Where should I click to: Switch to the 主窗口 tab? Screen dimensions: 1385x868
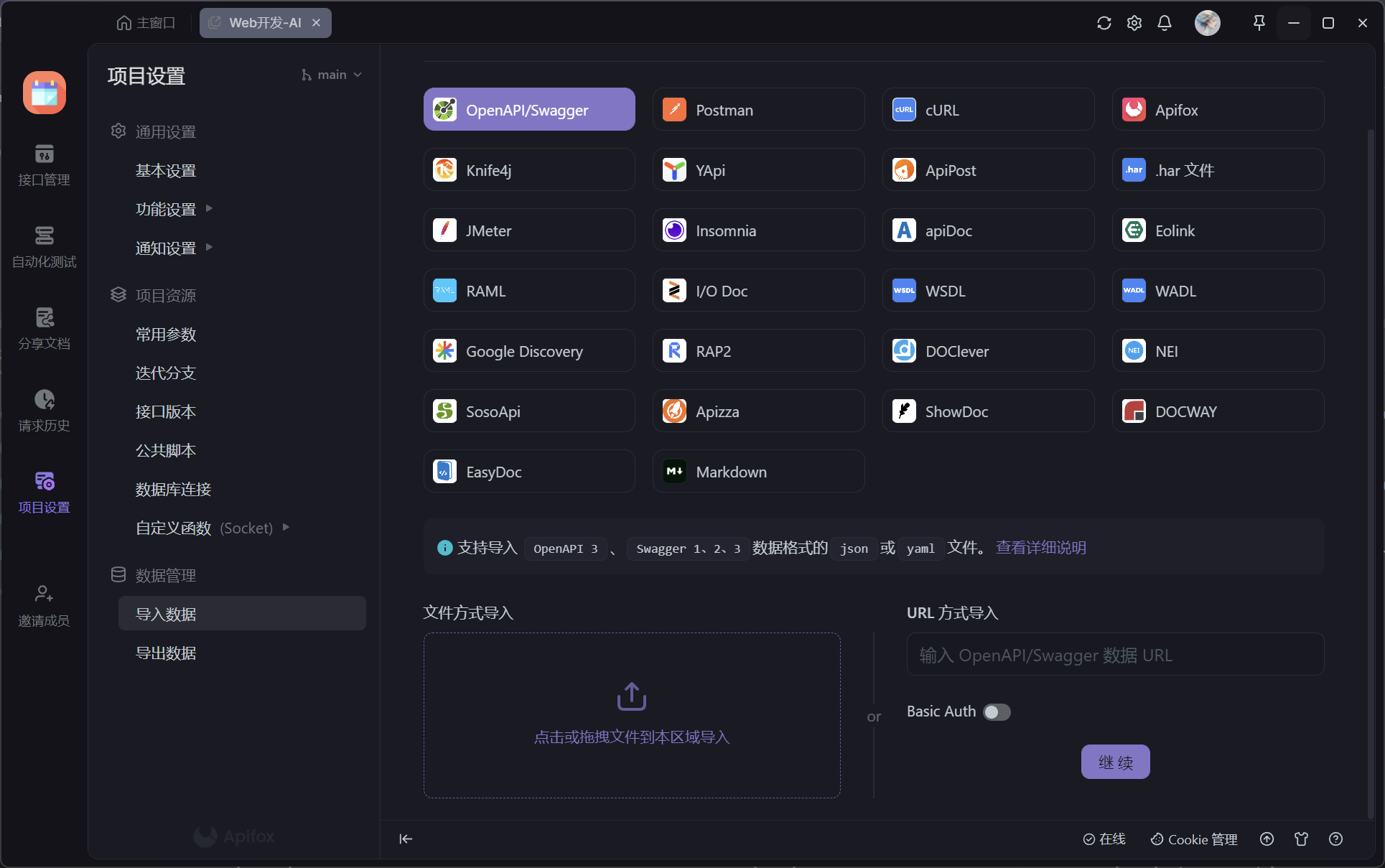pos(146,23)
